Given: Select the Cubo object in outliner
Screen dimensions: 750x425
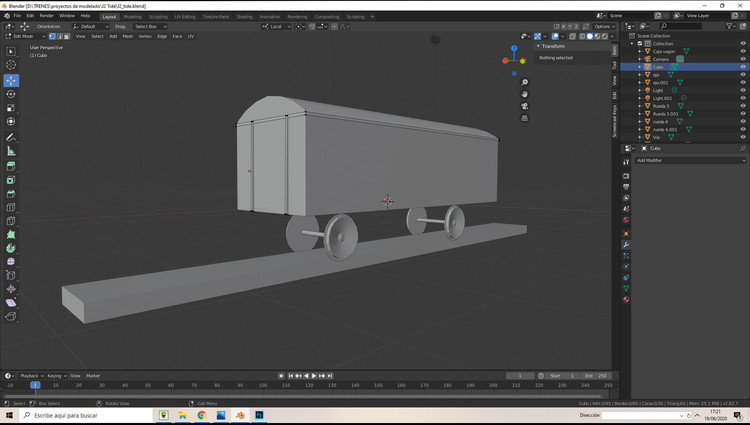Looking at the screenshot, I should (658, 67).
